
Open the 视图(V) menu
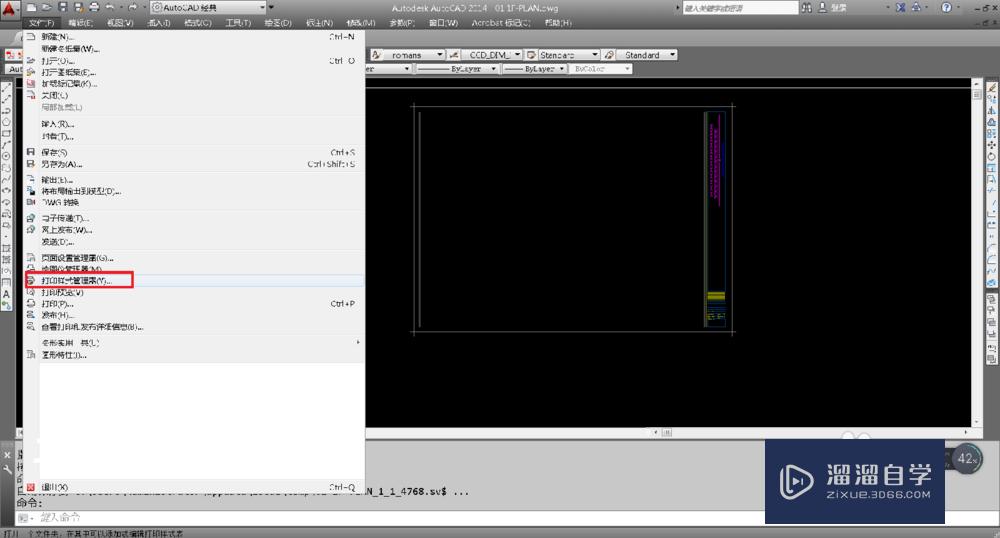click(120, 23)
